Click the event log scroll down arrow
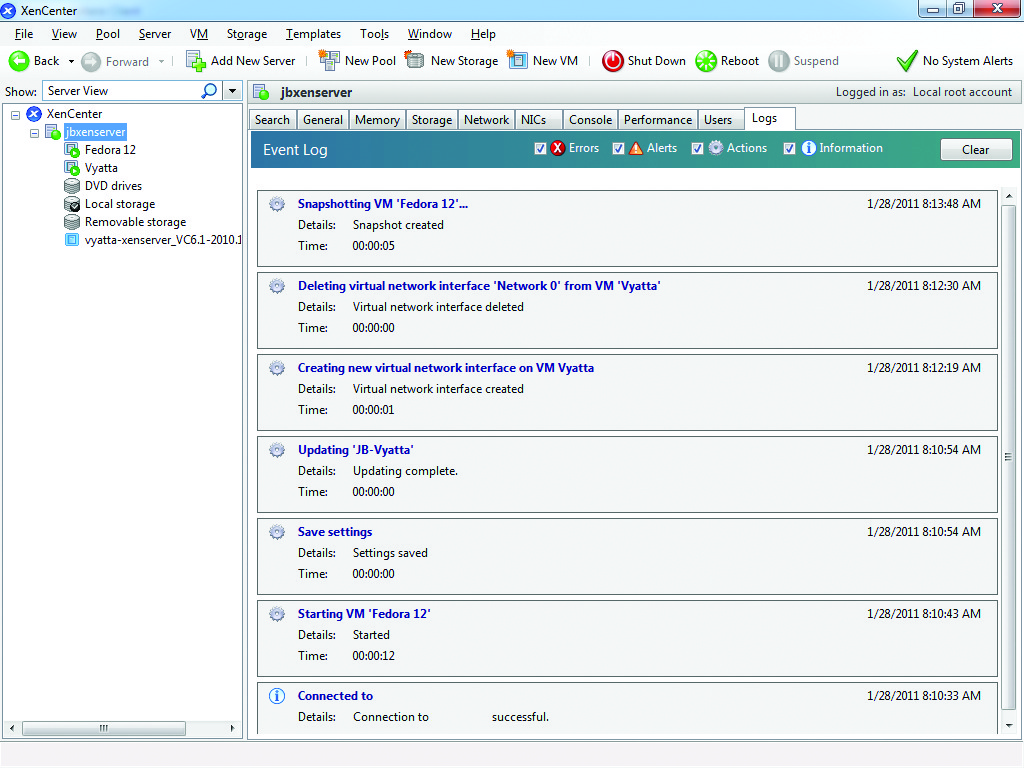The height and width of the screenshot is (768, 1024). tap(1009, 725)
